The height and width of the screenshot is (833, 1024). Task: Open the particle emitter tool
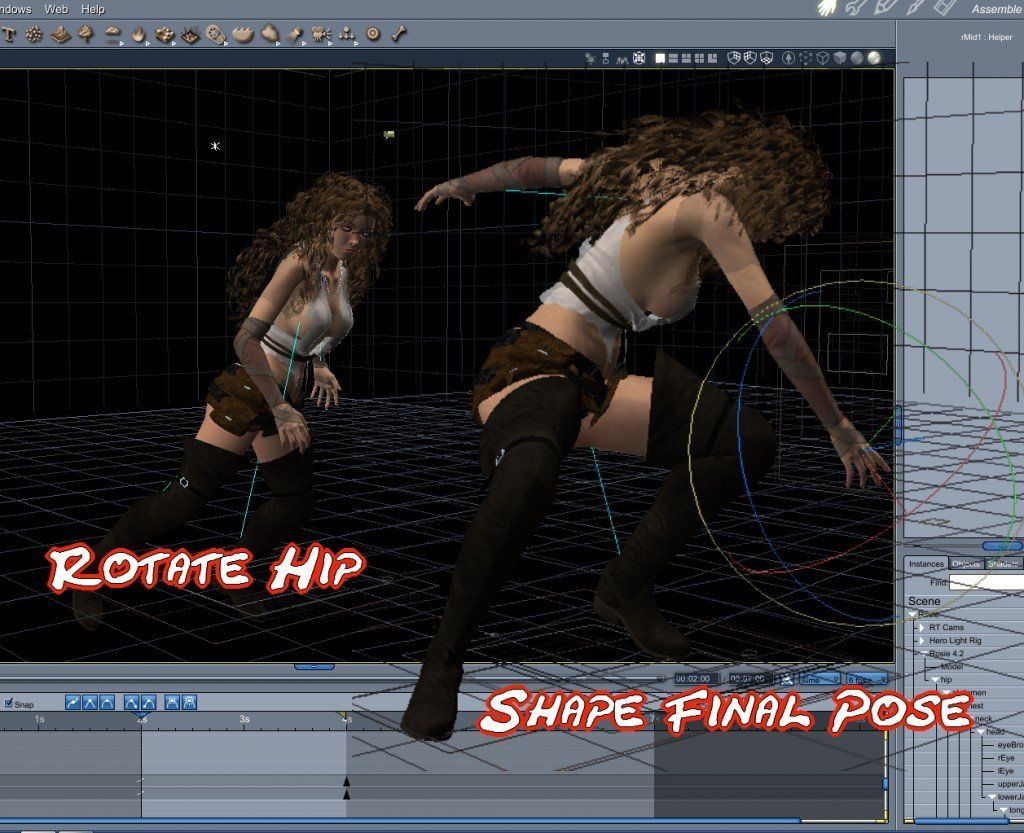point(33,35)
